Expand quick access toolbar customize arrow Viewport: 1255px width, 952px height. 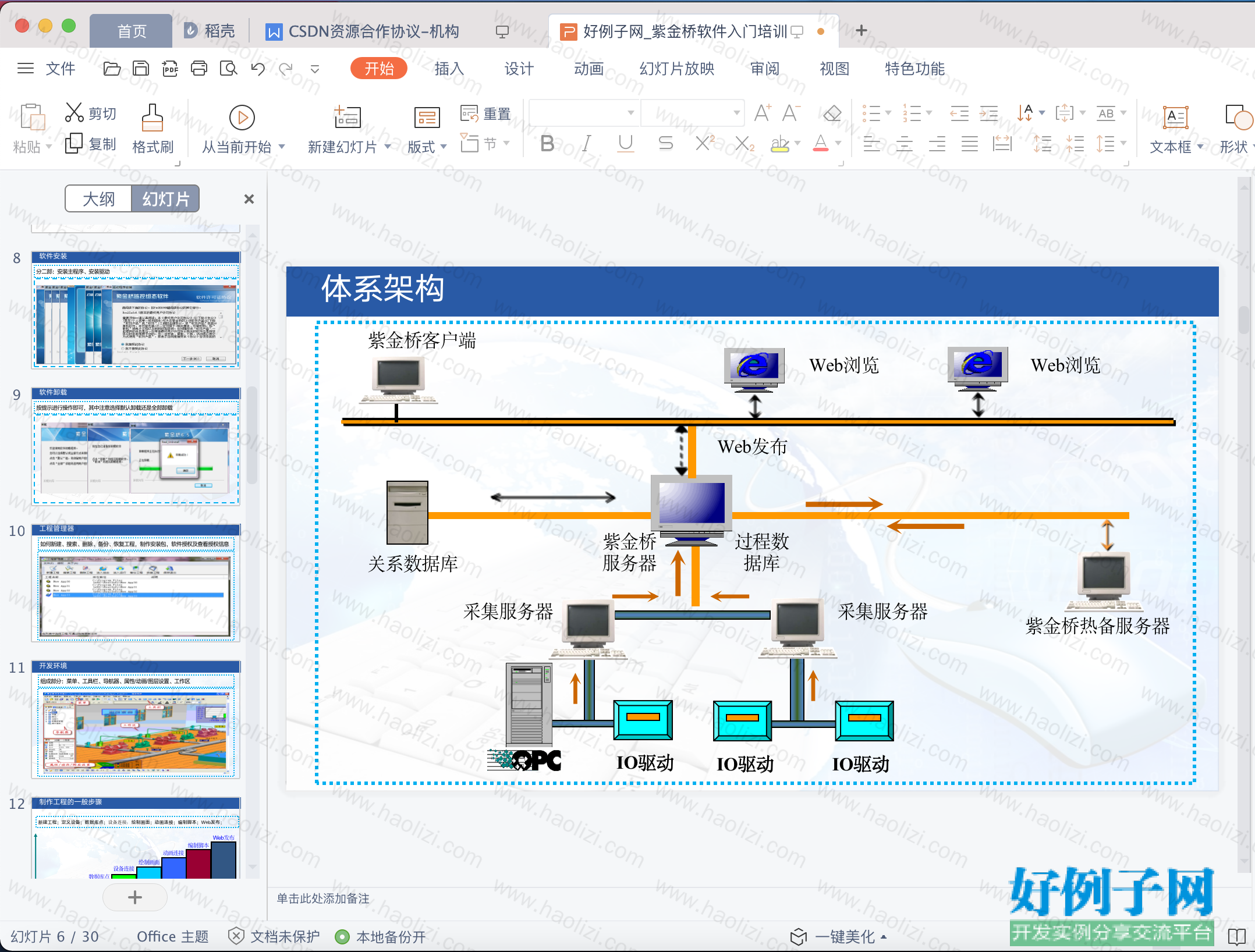[x=315, y=69]
